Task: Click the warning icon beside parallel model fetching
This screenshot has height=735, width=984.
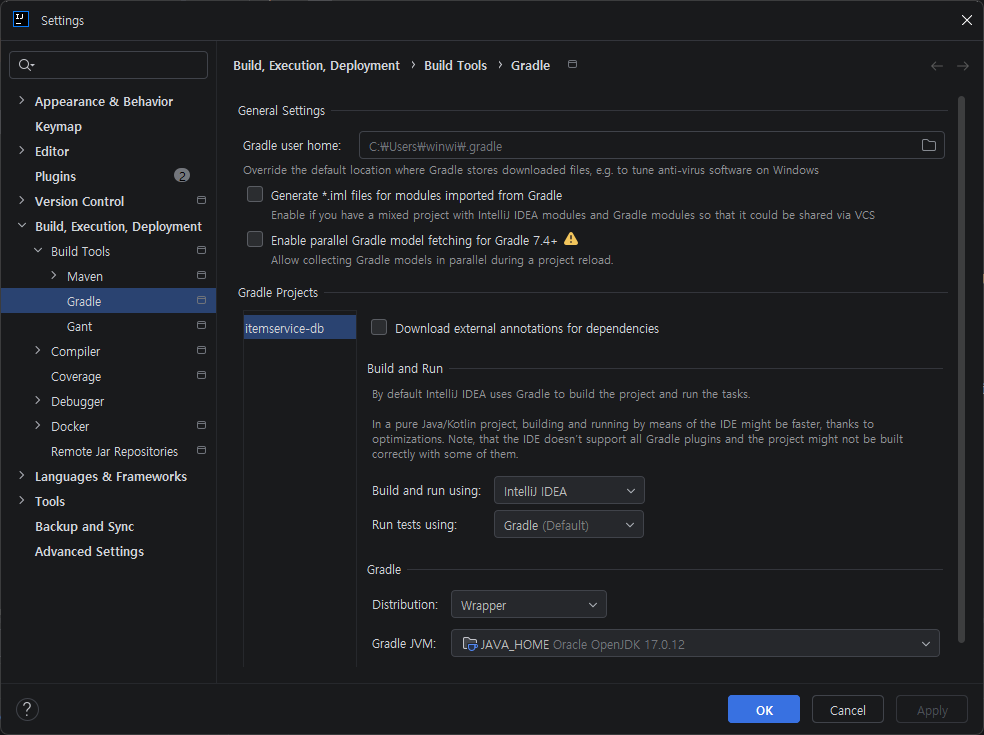Action: click(570, 239)
